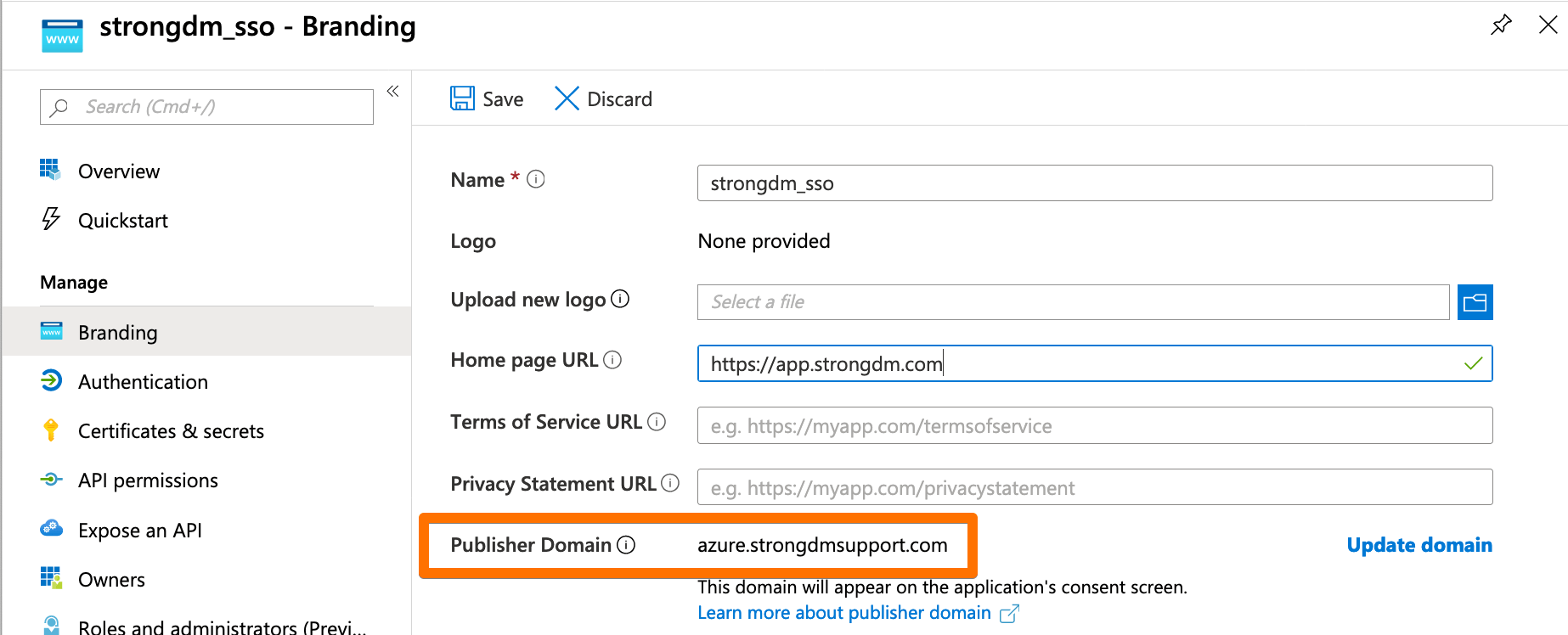Click the Privacy Statement URL field
Screen dimensions: 1568x635
pos(1095,487)
